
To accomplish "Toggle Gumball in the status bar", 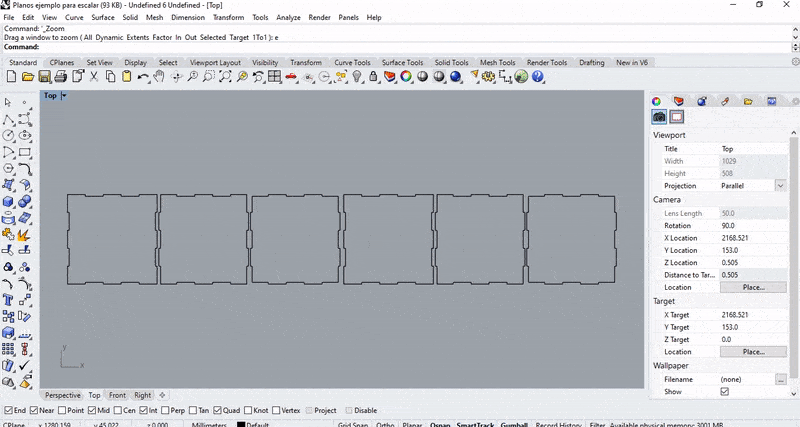I will click(514, 424).
